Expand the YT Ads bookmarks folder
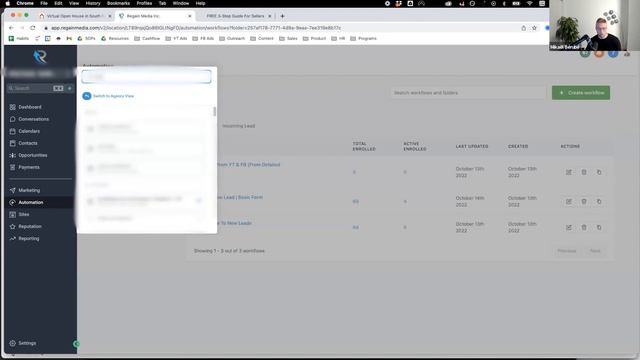This screenshot has height=360, width=640. pyautogui.click(x=176, y=38)
